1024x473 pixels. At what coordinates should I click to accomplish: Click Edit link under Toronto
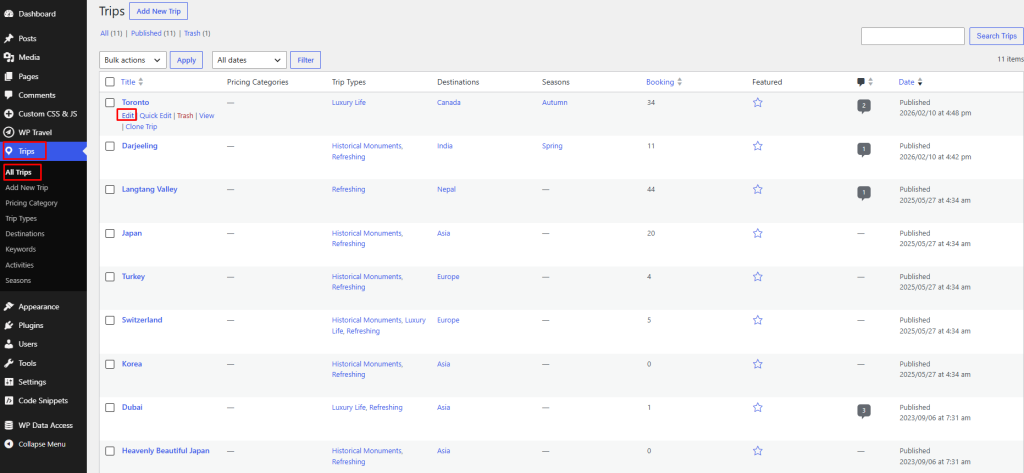click(127, 116)
